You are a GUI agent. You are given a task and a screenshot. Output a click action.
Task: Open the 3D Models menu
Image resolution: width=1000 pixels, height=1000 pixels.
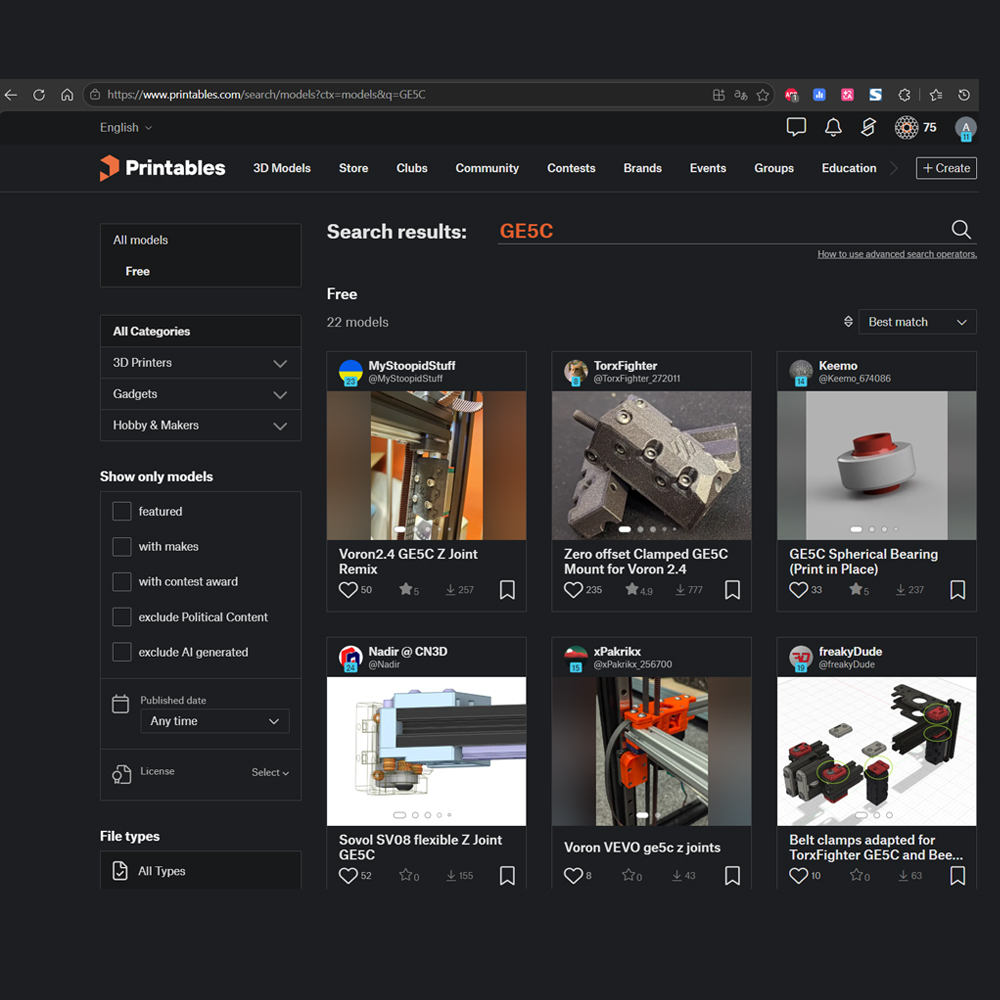282,168
